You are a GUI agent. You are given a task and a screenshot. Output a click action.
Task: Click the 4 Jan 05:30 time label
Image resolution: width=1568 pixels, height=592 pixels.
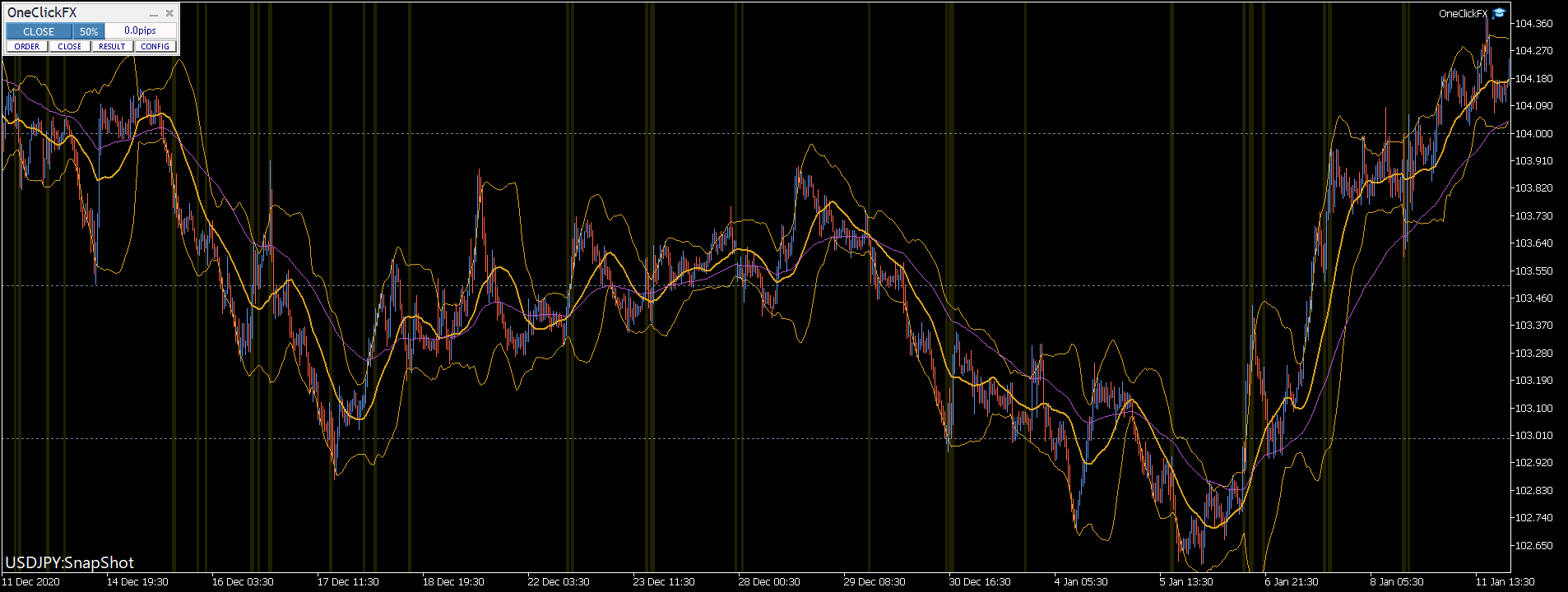(x=1081, y=581)
